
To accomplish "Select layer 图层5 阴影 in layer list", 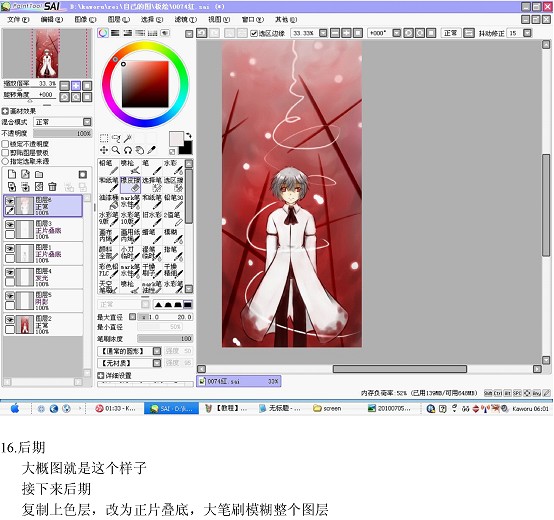I will point(43,301).
